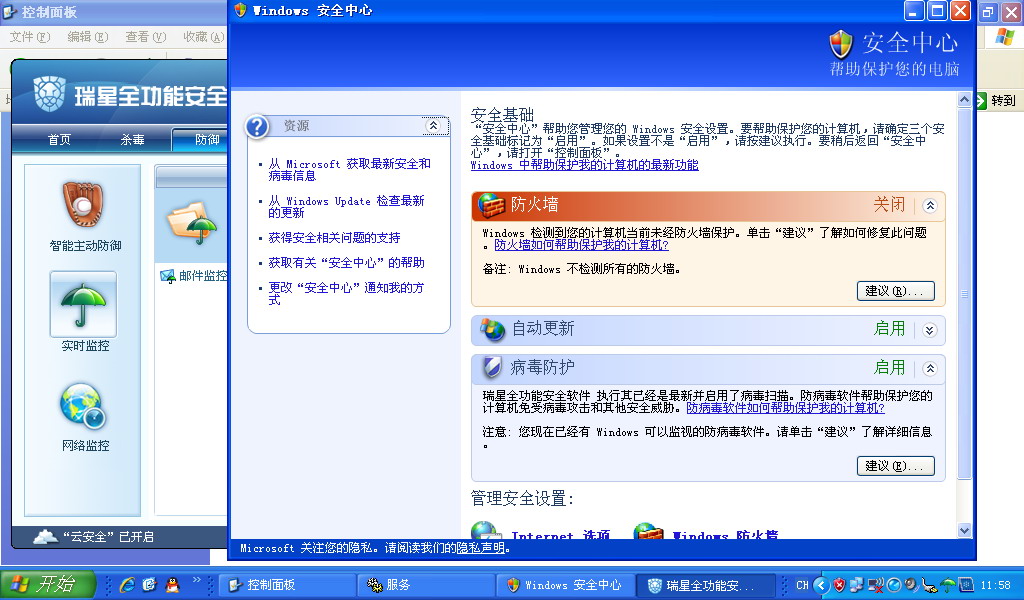The width and height of the screenshot is (1024, 600).
Task: Click 建议 button in 防火墙 section
Action: 895,291
